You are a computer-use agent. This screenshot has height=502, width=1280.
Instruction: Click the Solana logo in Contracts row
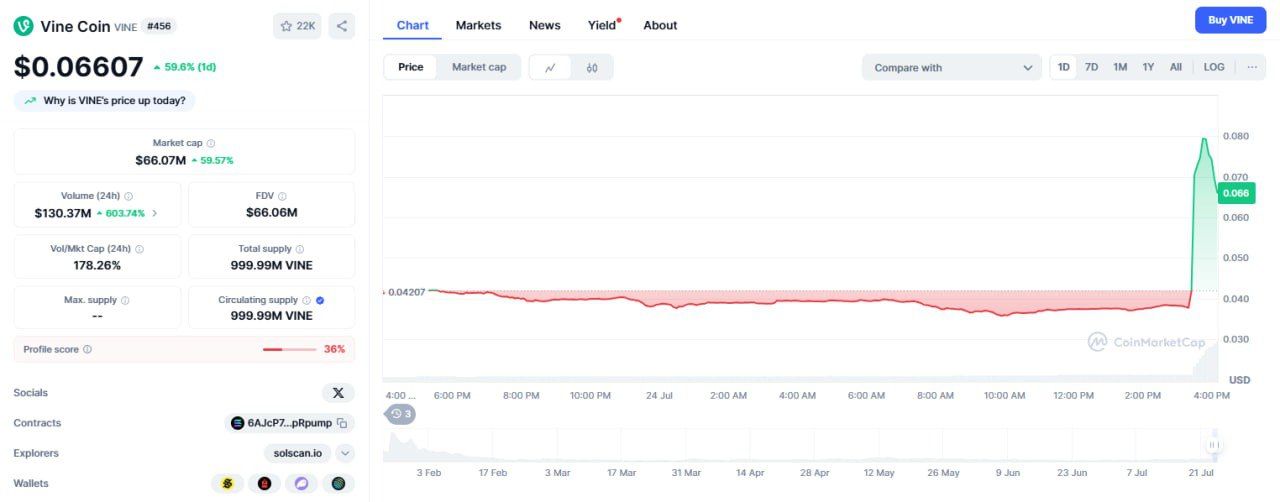pos(238,423)
